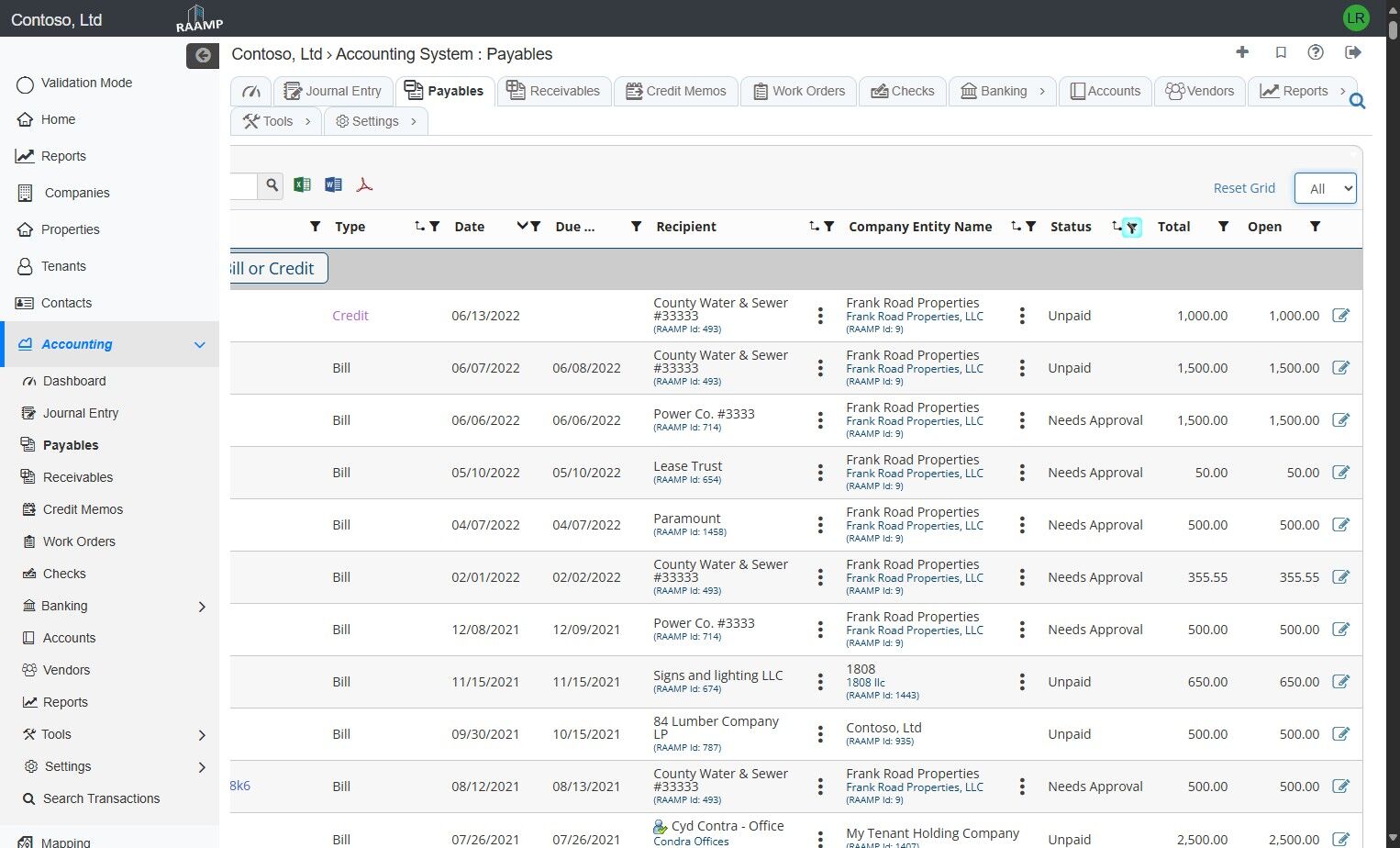Switch to the Receivables tab
Screen dimensions: 1400x848
553,91
